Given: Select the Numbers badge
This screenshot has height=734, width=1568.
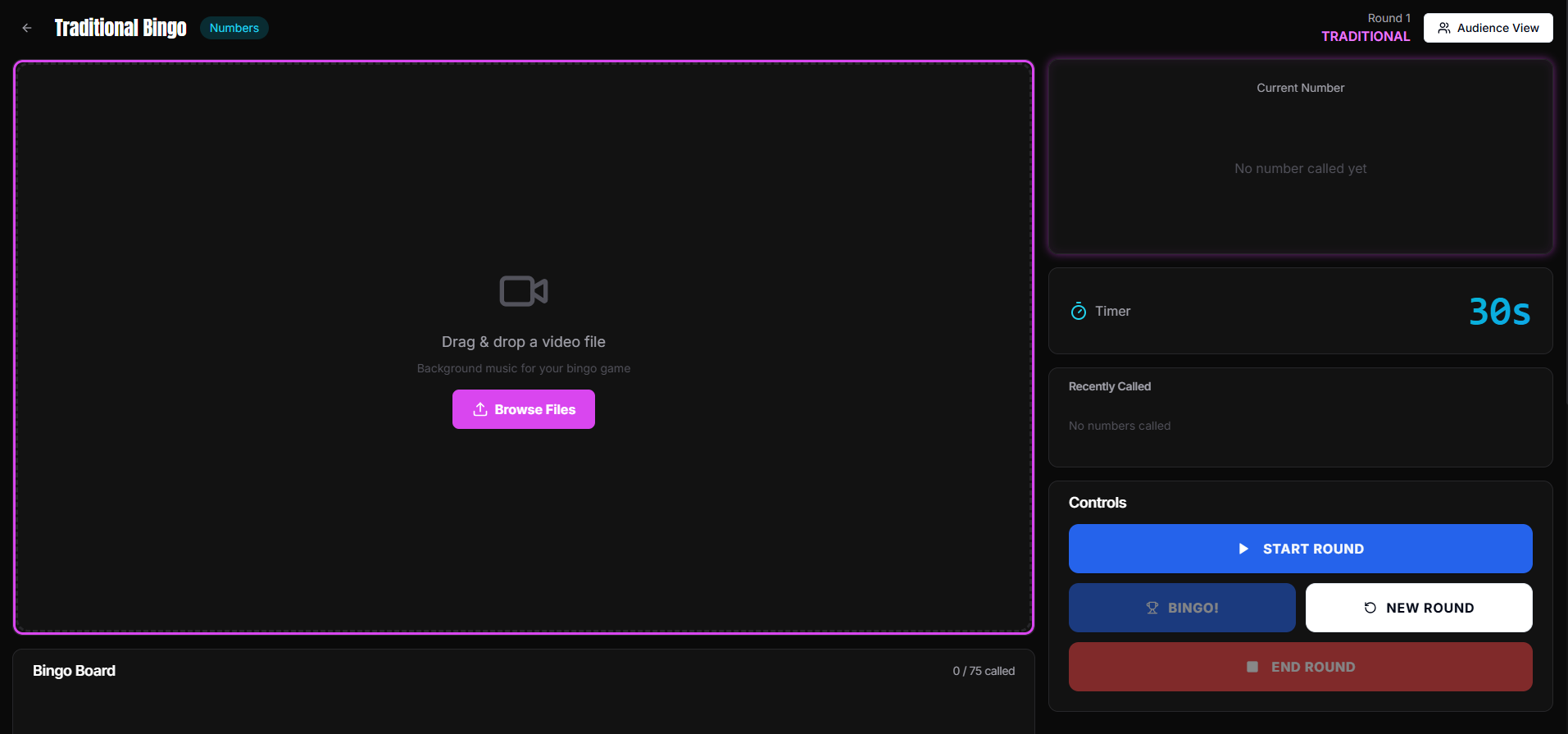Looking at the screenshot, I should pos(234,28).
